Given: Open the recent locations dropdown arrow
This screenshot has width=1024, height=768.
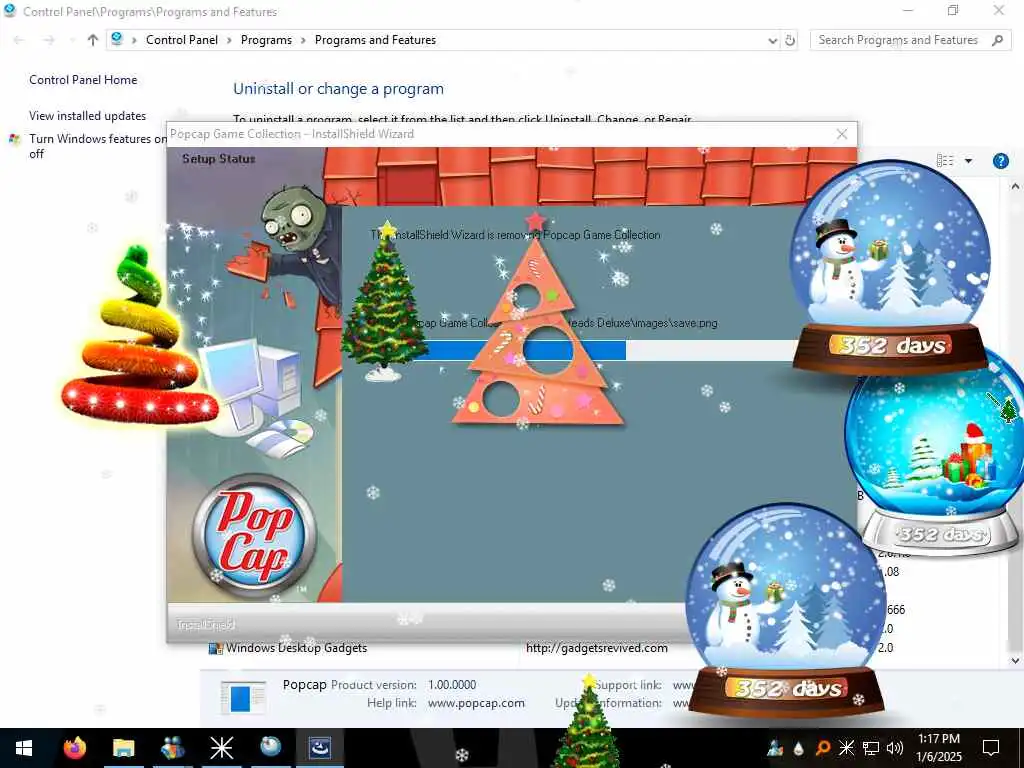Looking at the screenshot, I should 72,40.
